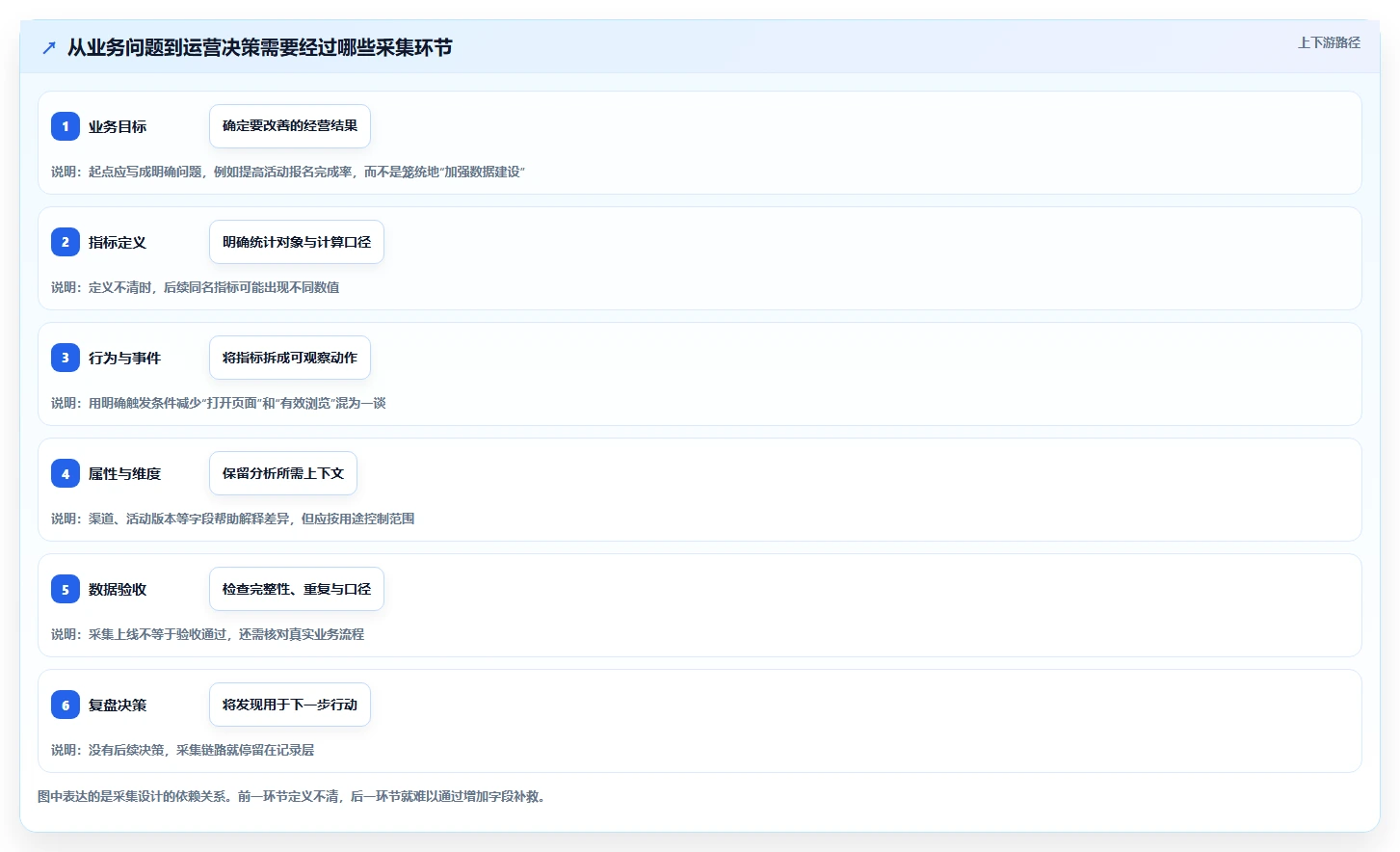The image size is (1400, 852).
Task: Click step number 6 badge
Action: tap(66, 705)
